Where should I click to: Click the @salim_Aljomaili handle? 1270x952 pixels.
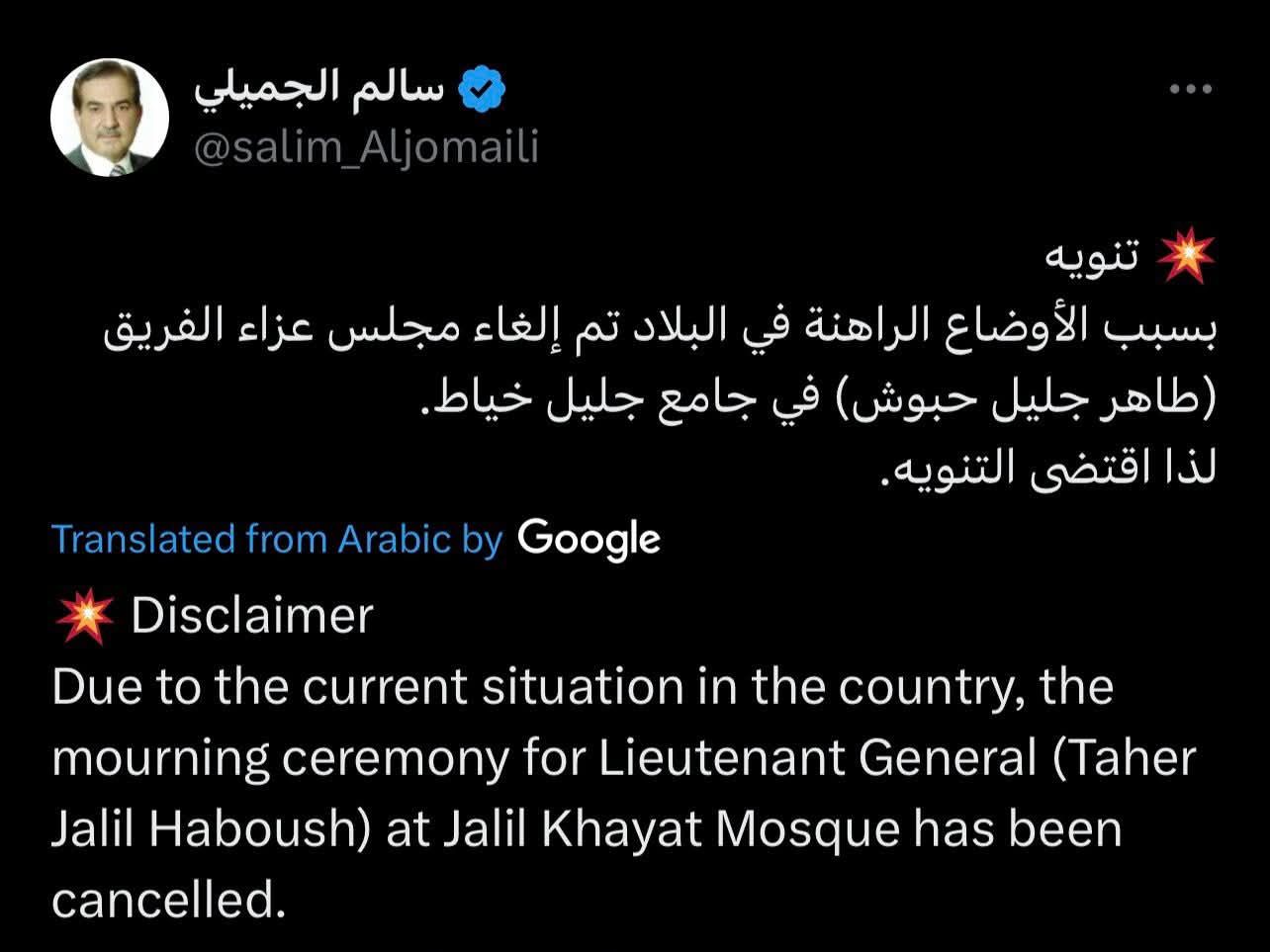pyautogui.click(x=366, y=147)
